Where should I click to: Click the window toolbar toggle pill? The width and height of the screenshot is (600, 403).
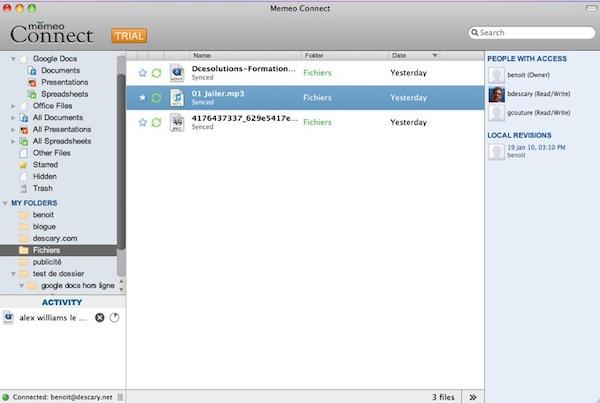click(x=591, y=8)
